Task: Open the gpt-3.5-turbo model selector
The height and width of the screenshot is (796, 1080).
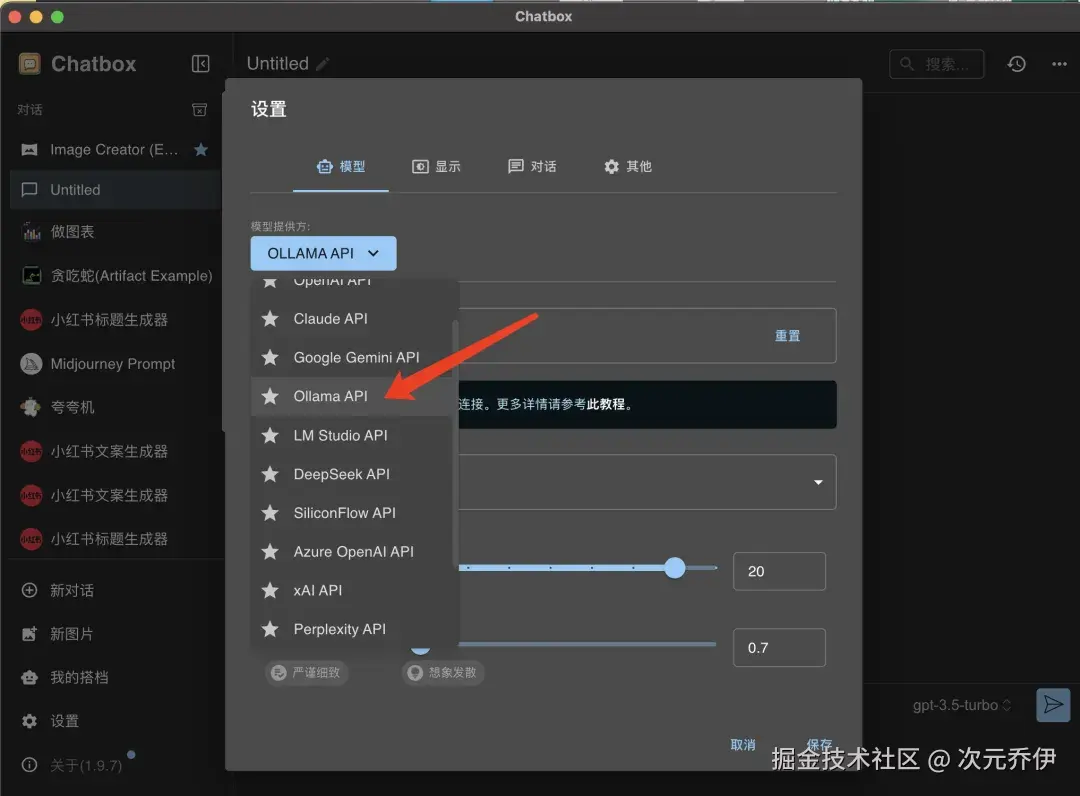Action: (962, 705)
